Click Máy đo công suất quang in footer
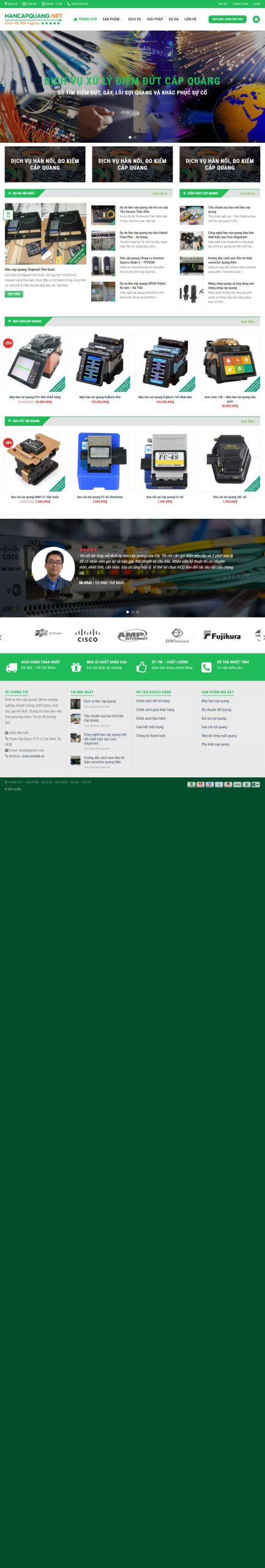The height and width of the screenshot is (1568, 265). tap(219, 736)
